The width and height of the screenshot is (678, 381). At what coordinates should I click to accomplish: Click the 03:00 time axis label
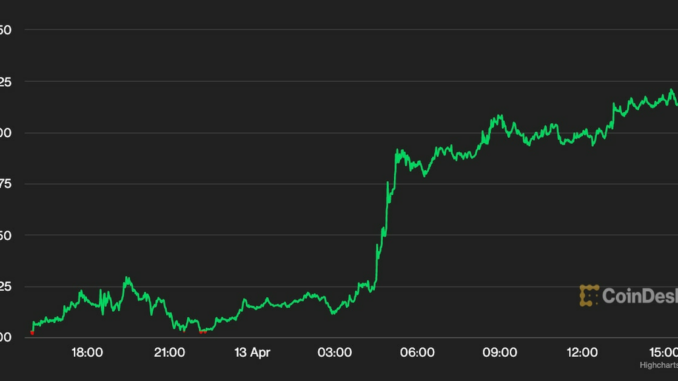point(335,352)
